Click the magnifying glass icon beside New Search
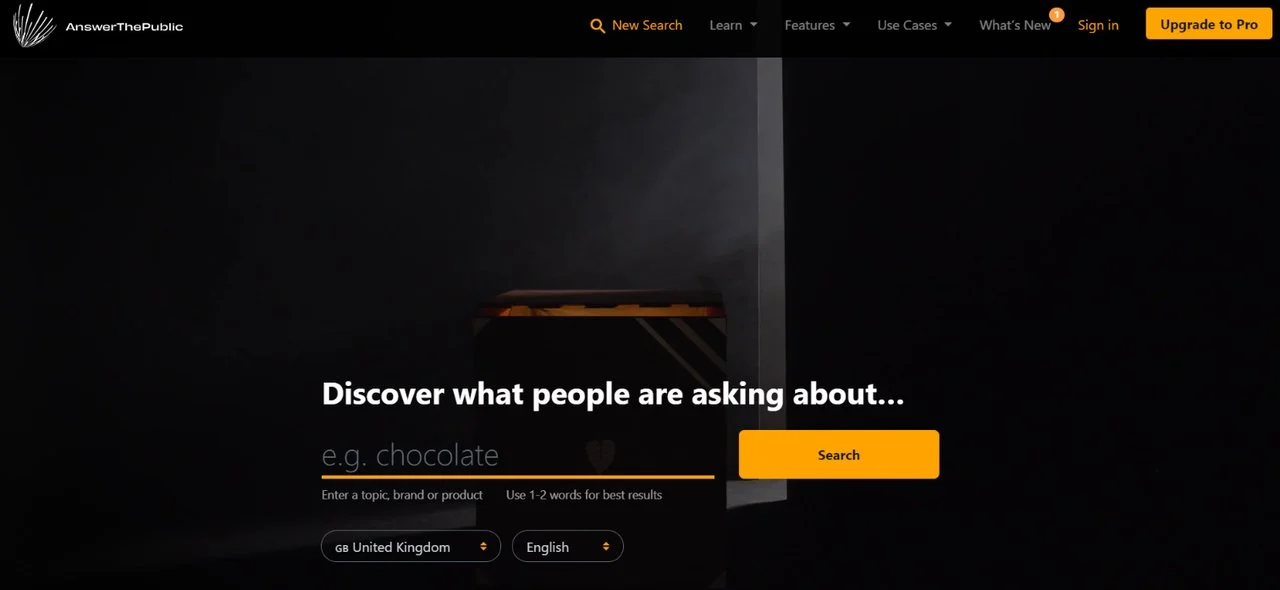This screenshot has width=1280, height=590. click(598, 26)
